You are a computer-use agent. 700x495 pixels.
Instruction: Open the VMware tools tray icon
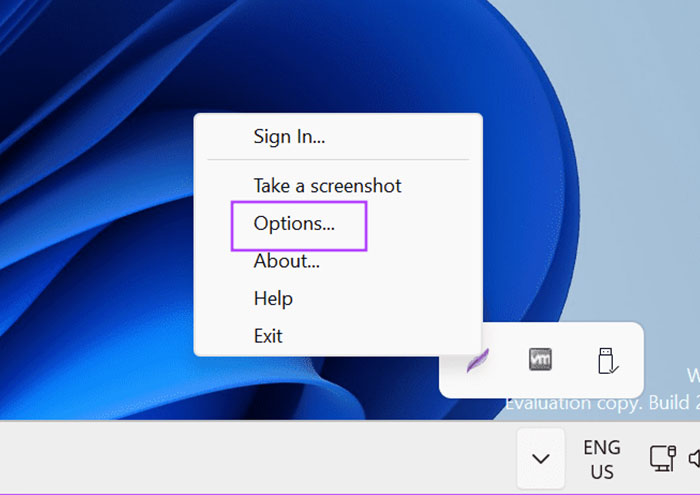click(540, 359)
